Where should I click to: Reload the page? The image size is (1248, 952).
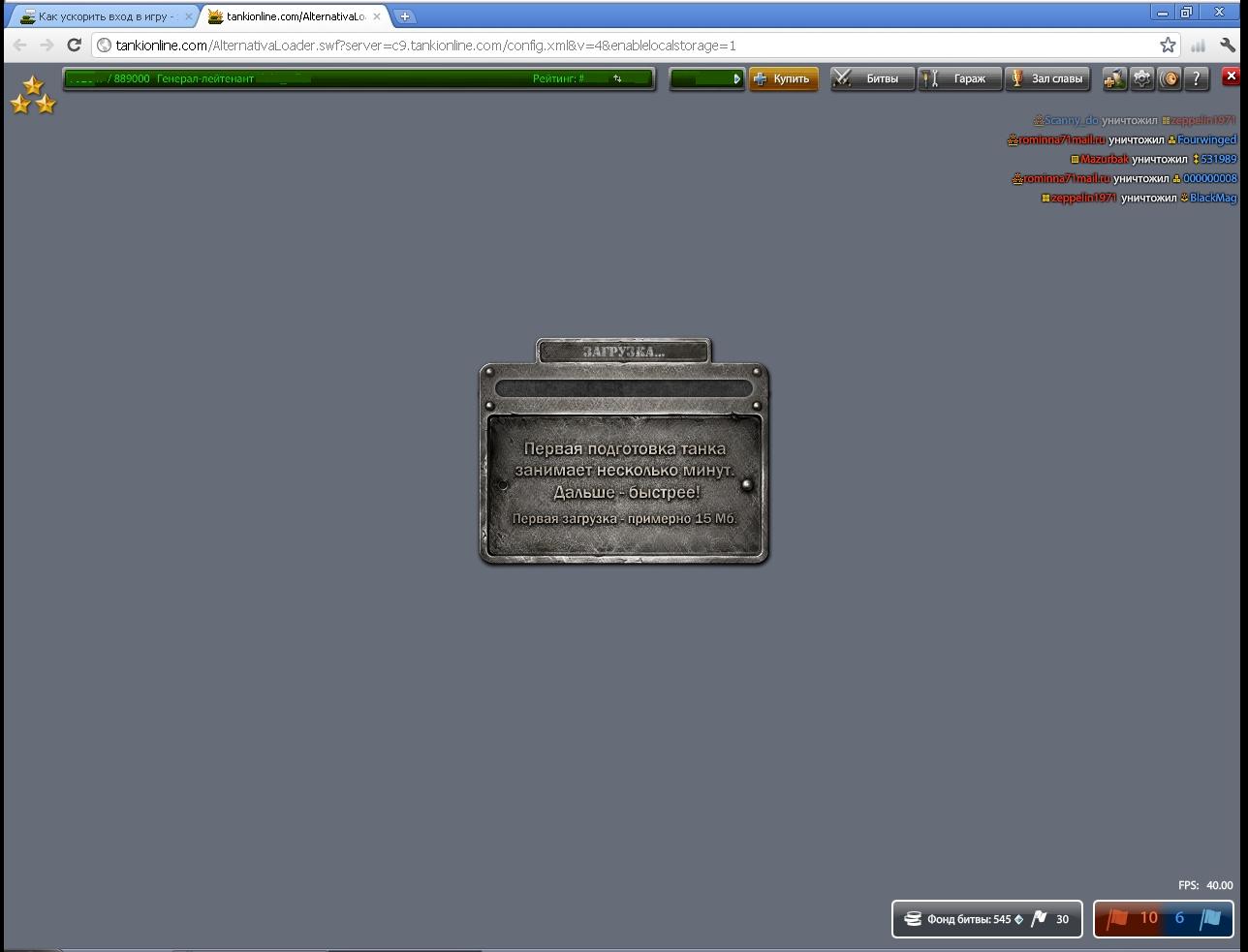coord(74,46)
